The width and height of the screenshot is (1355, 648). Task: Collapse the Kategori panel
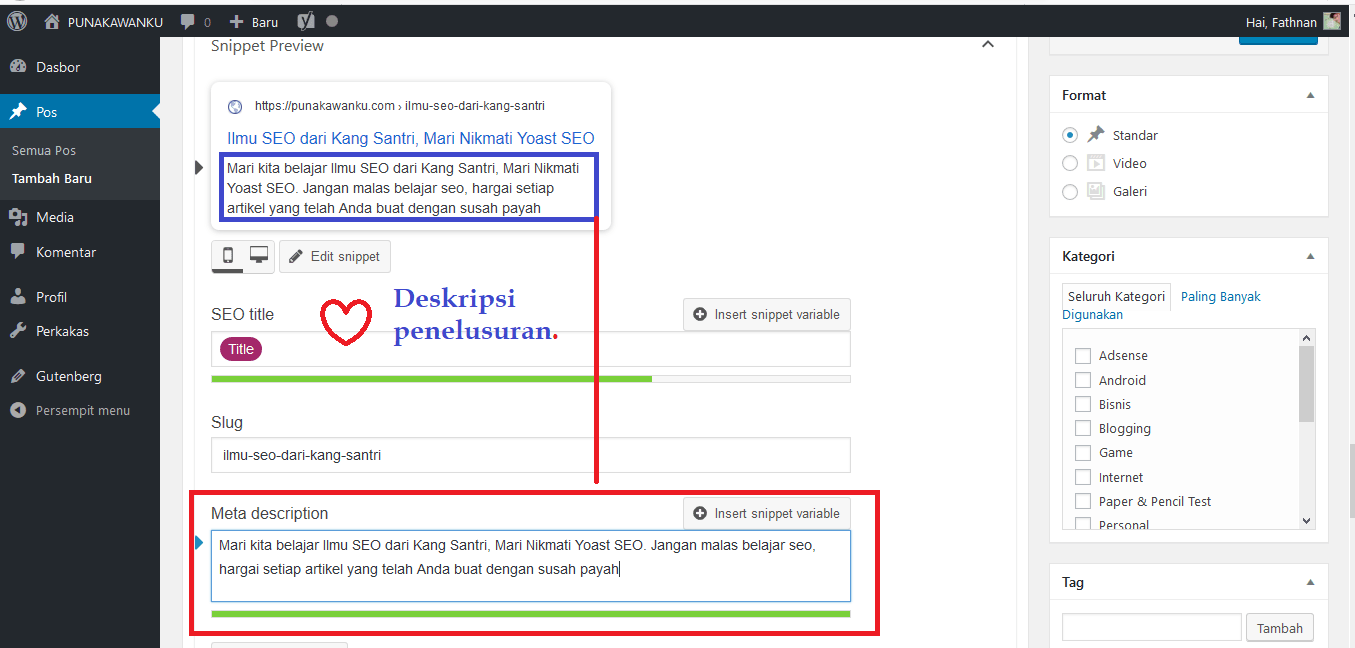(1310, 257)
